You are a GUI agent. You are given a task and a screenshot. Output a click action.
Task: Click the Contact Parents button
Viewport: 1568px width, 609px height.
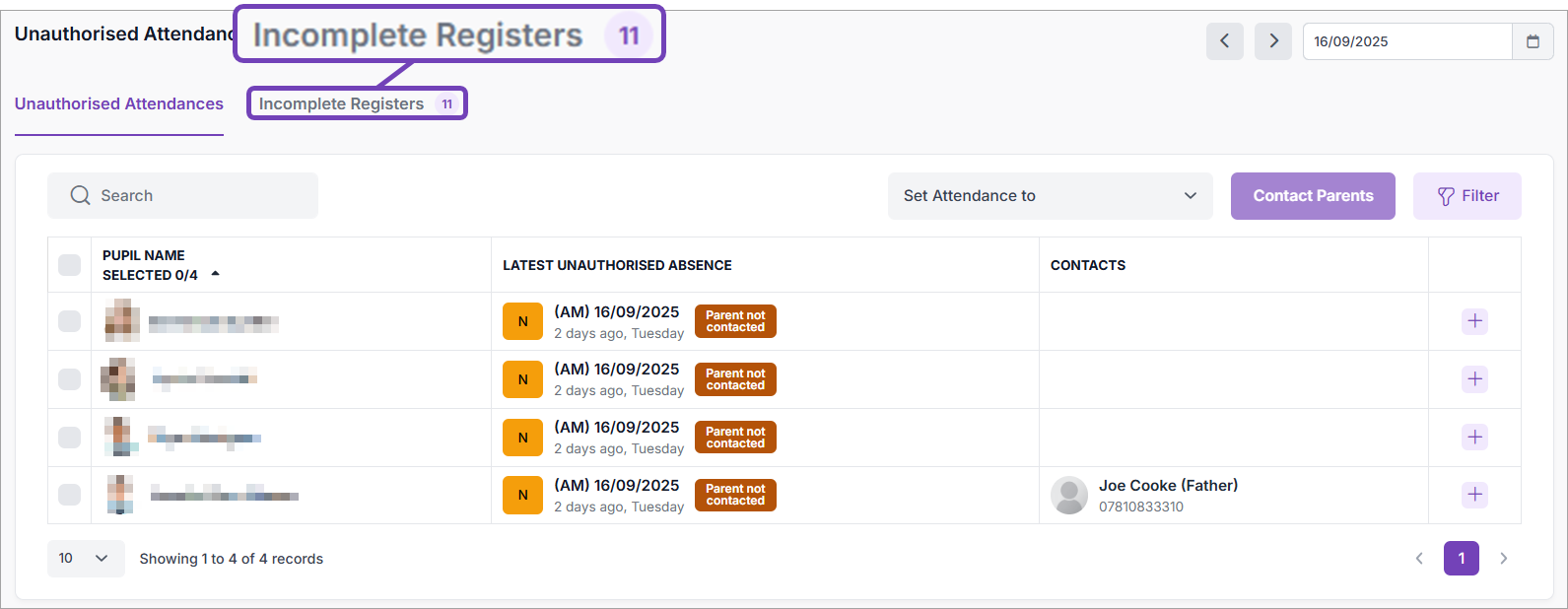pos(1313,196)
